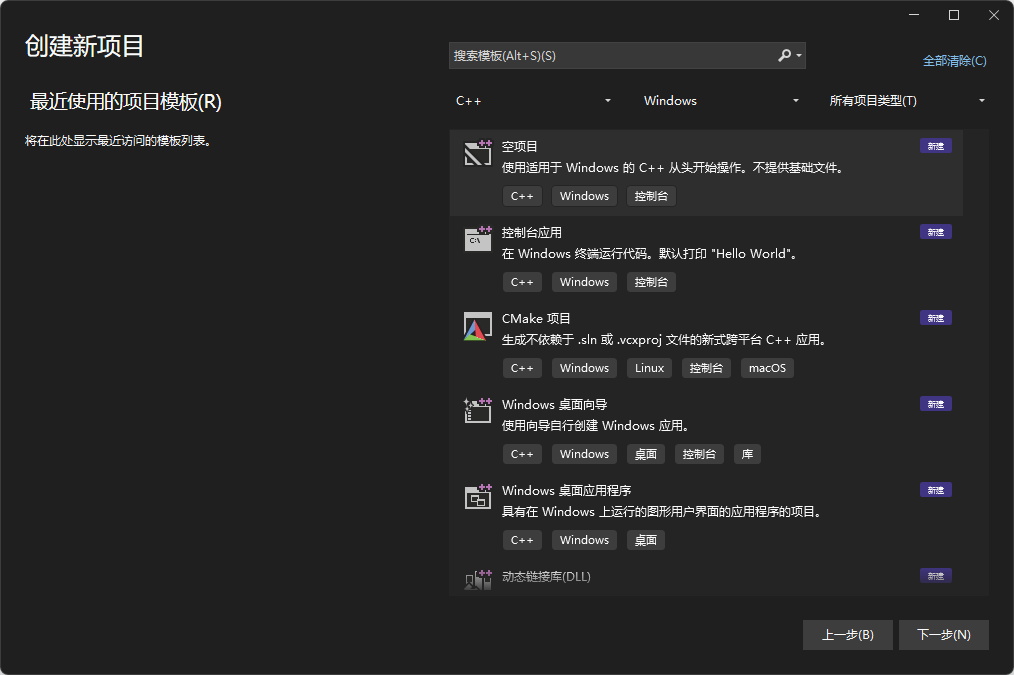Select the Windows 桌面应用程序 template title
The height and width of the screenshot is (675, 1014).
pyautogui.click(x=566, y=491)
